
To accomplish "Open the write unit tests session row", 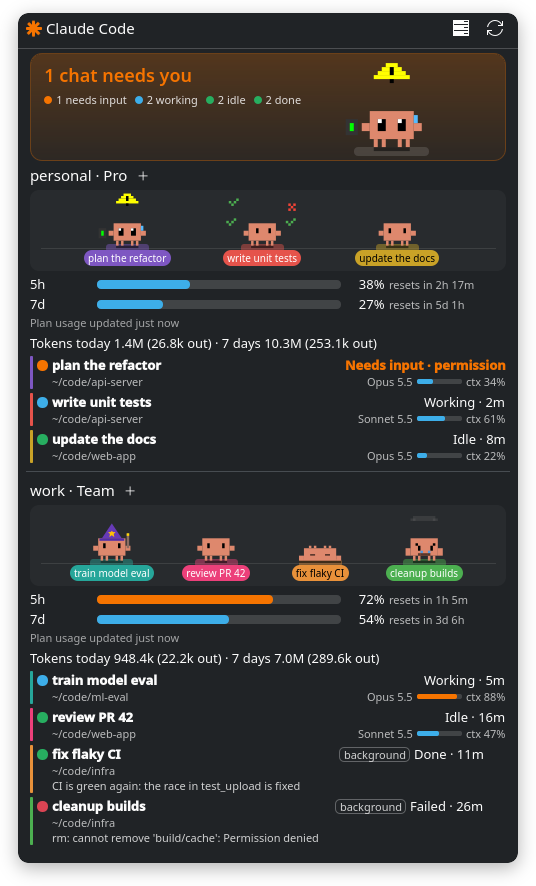I will (x=268, y=410).
